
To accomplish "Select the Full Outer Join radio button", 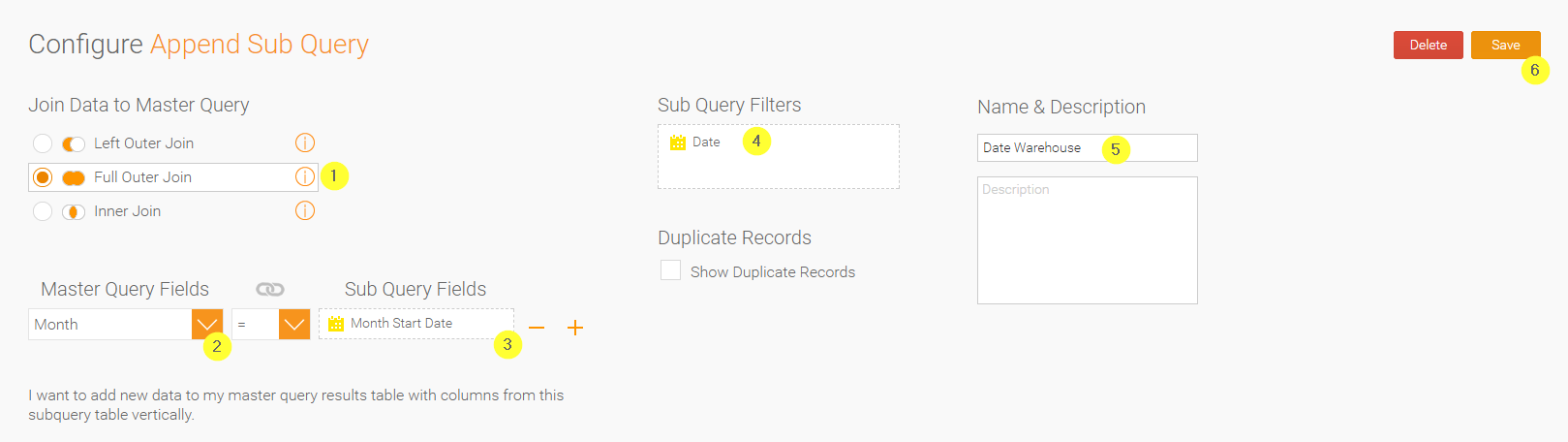I will (43, 177).
